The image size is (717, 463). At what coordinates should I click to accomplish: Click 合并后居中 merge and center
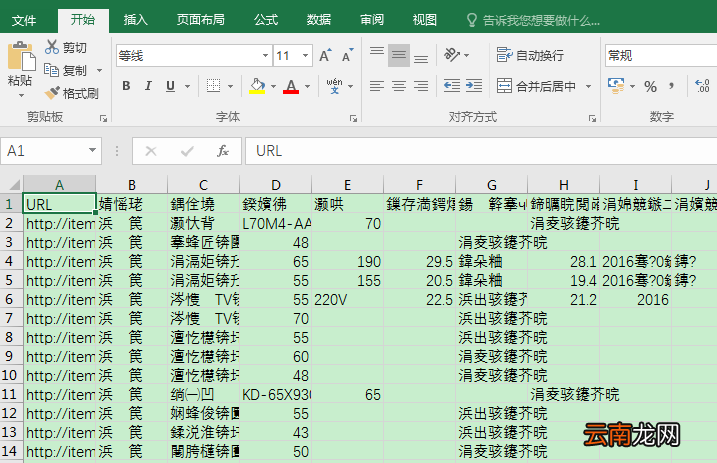coord(536,86)
